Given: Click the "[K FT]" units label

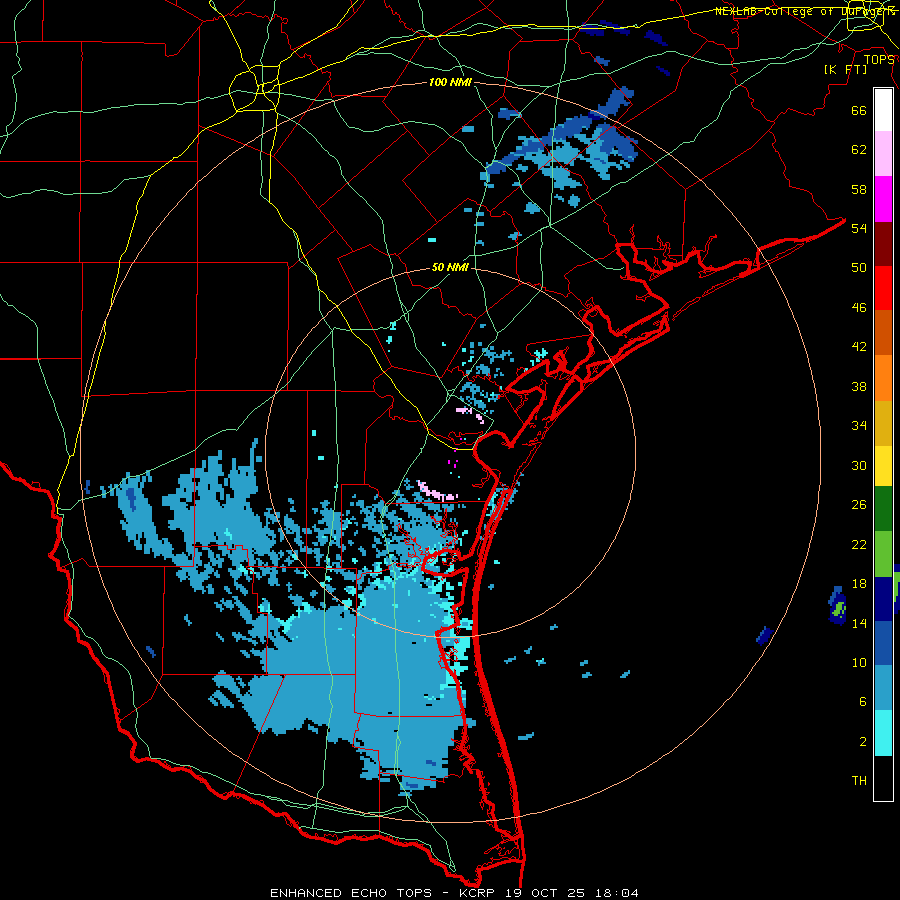Looking at the screenshot, I should coord(845,69).
